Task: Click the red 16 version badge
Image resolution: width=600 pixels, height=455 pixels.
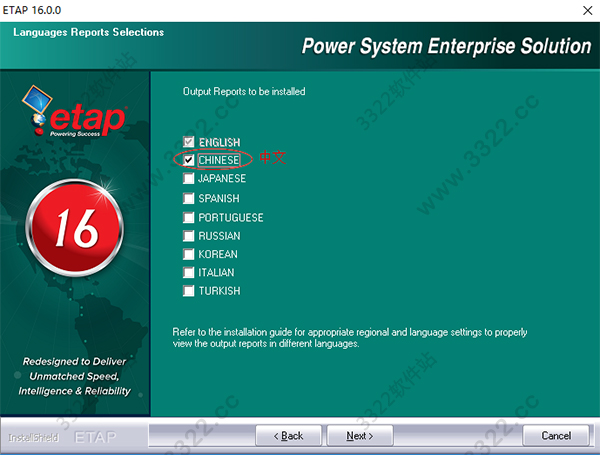Action: [75, 228]
